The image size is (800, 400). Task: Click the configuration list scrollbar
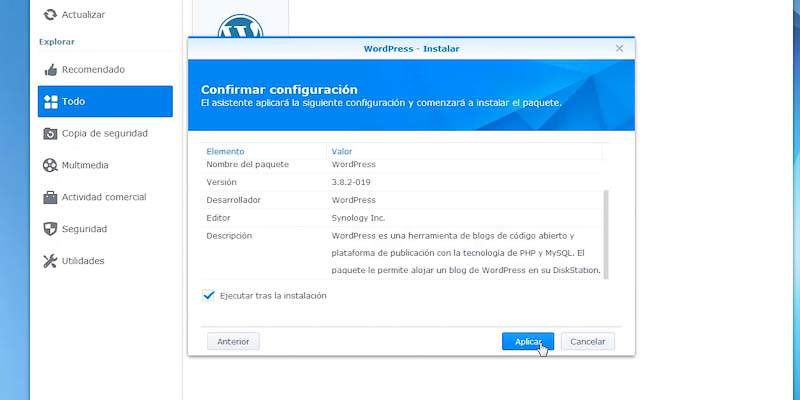point(606,234)
